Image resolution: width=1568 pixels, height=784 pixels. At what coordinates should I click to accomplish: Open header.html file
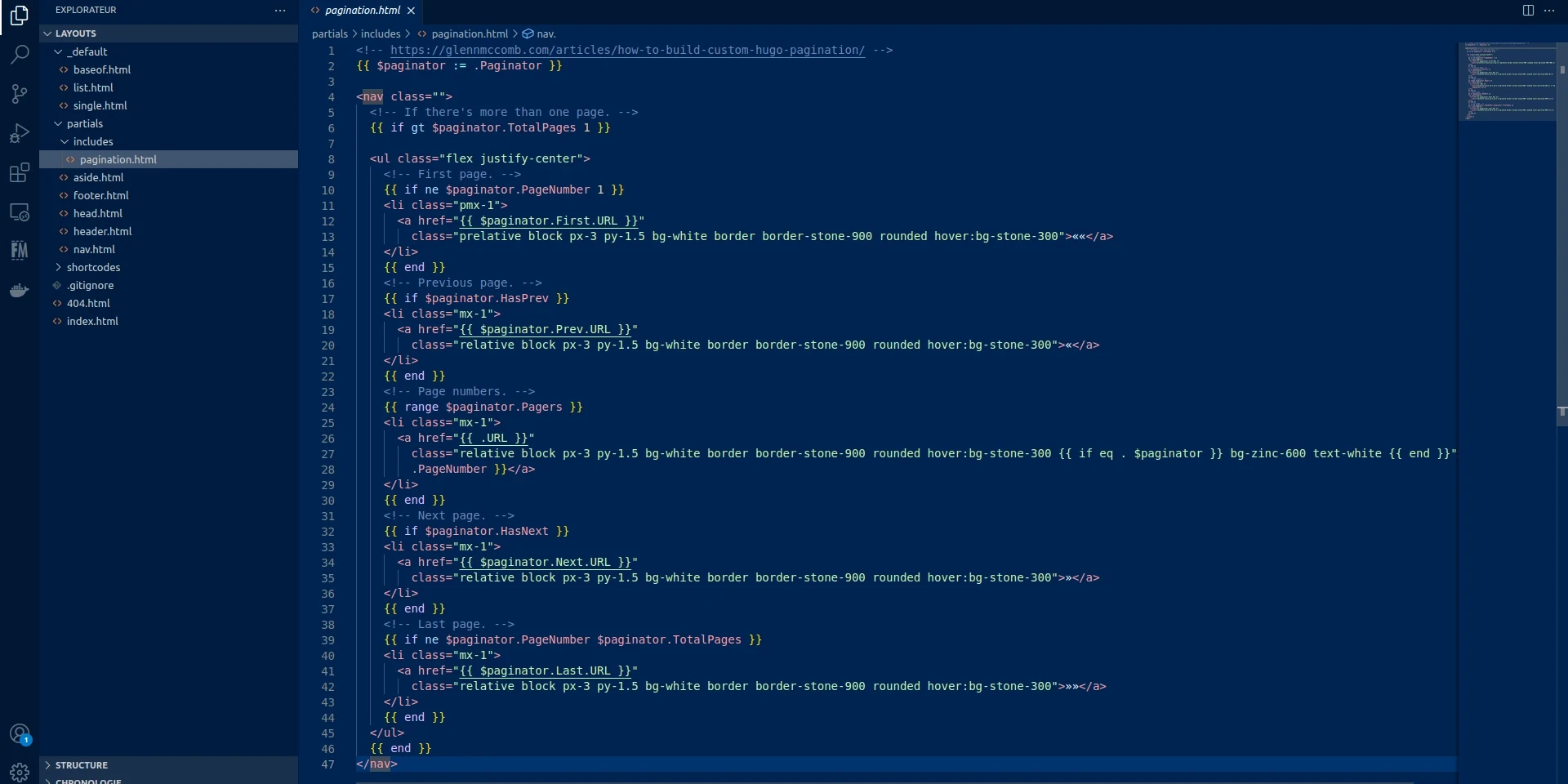click(169, 231)
